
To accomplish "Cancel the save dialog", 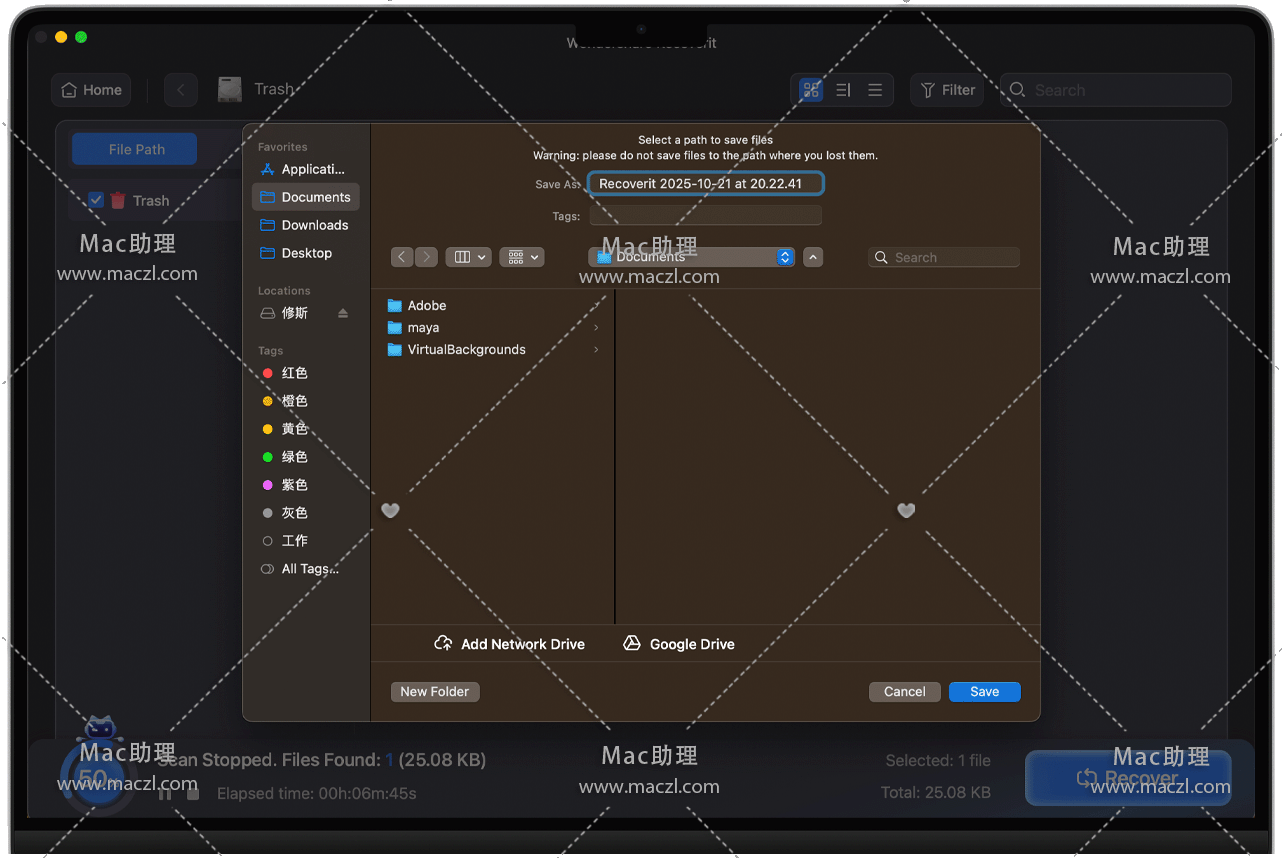I will click(905, 691).
